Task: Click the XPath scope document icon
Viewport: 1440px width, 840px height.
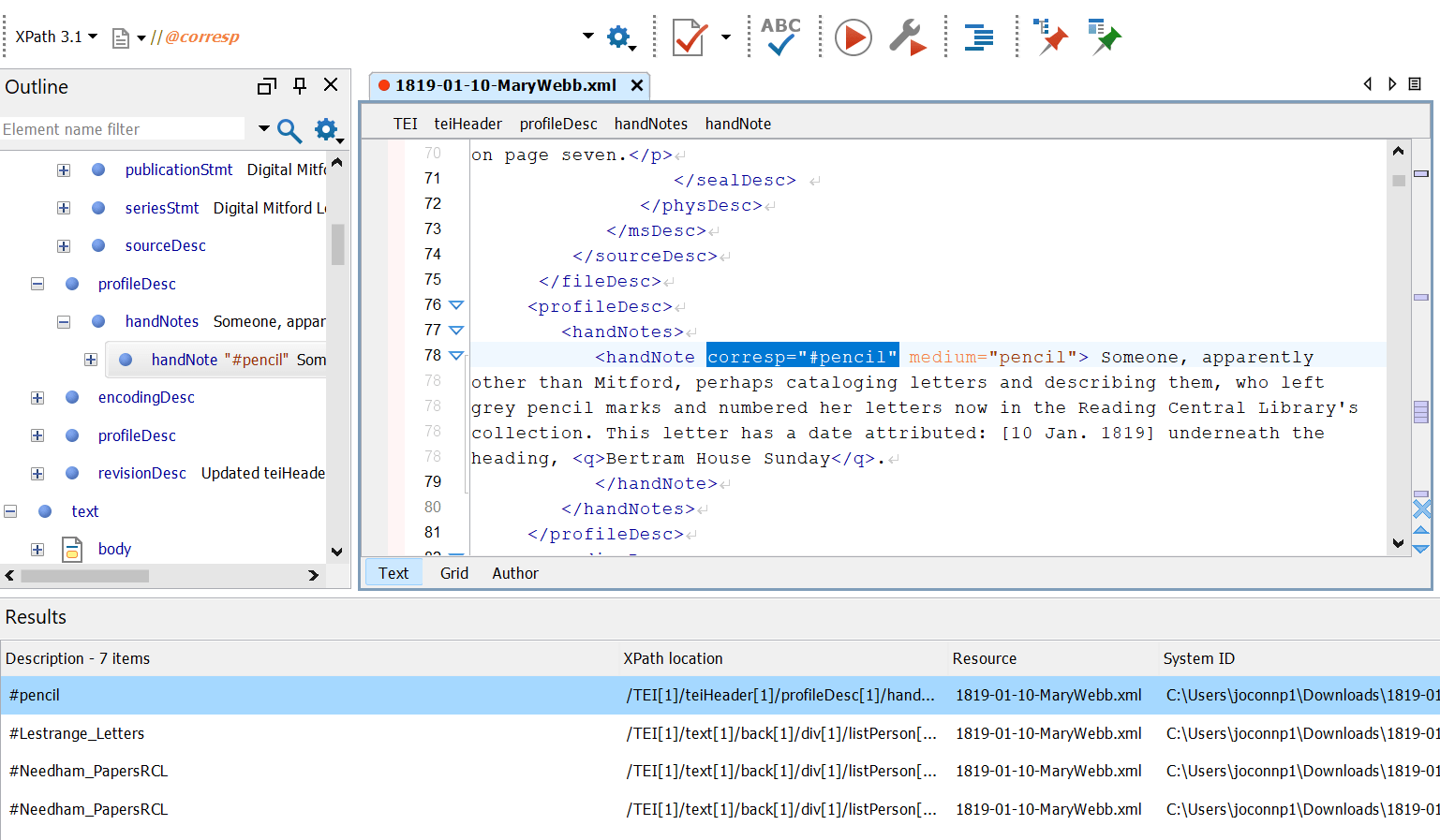Action: [121, 37]
